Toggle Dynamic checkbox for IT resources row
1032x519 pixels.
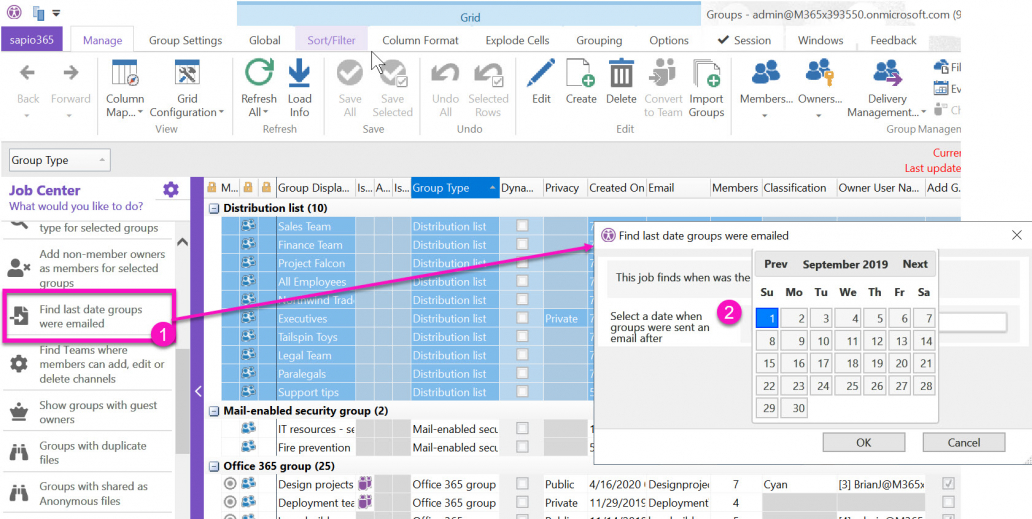pyautogui.click(x=522, y=429)
